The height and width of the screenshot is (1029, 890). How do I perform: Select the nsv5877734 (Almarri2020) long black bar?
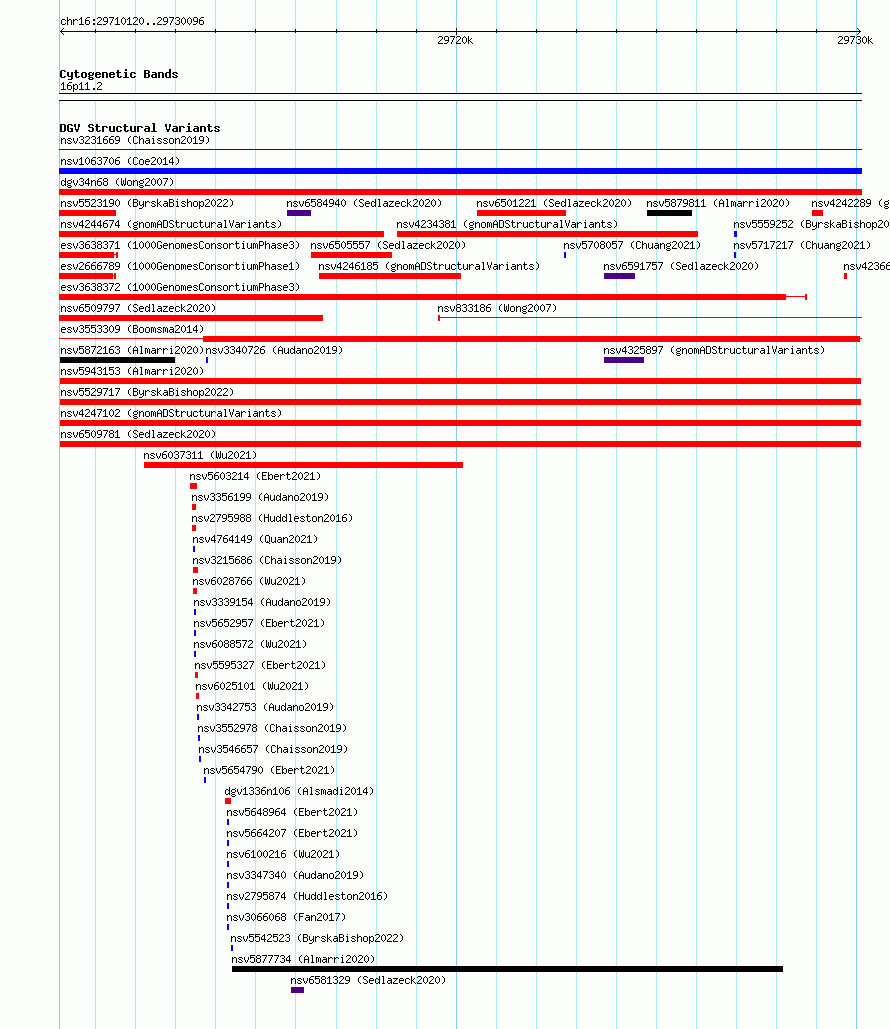[x=507, y=969]
